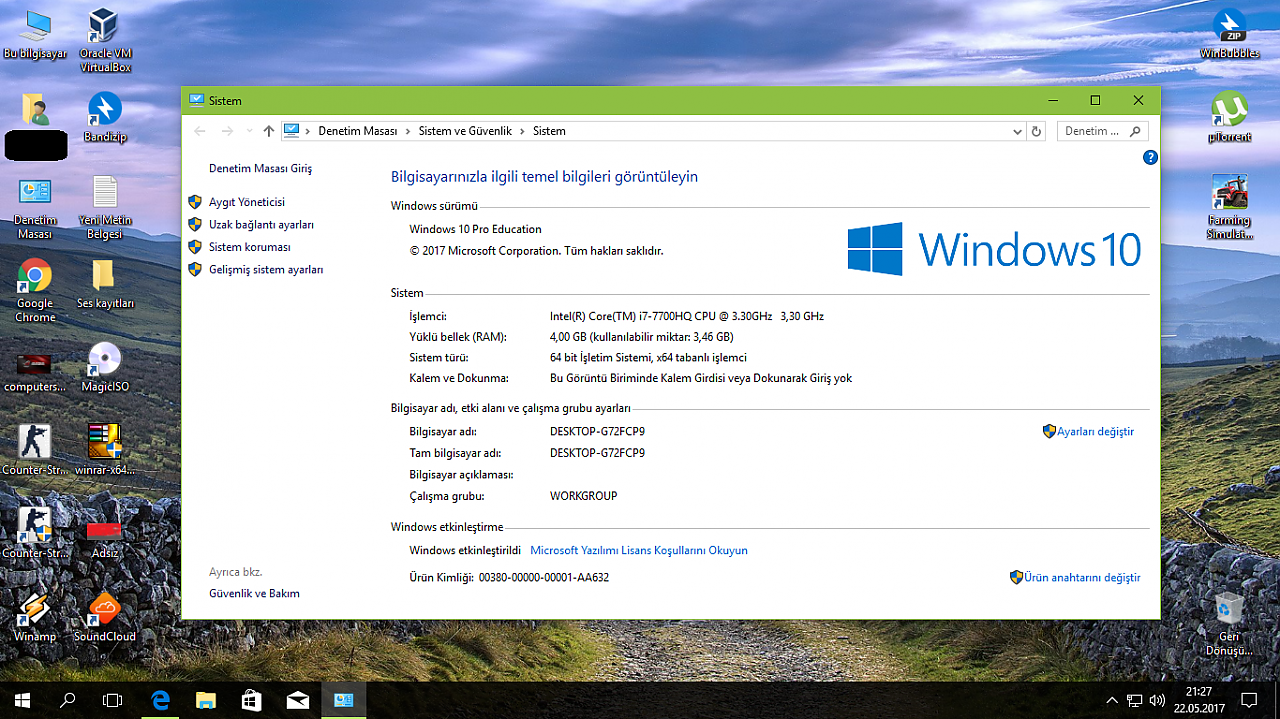Viewport: 1280px width, 719px height.
Task: Read Microsoft Yazılımı Lisans Koşullarını Okuyun link
Action: click(x=639, y=550)
